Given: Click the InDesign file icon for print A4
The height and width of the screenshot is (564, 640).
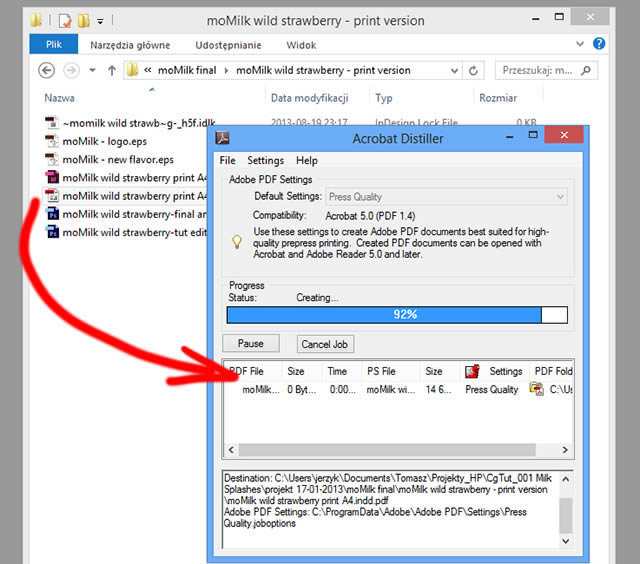Looking at the screenshot, I should 52,178.
